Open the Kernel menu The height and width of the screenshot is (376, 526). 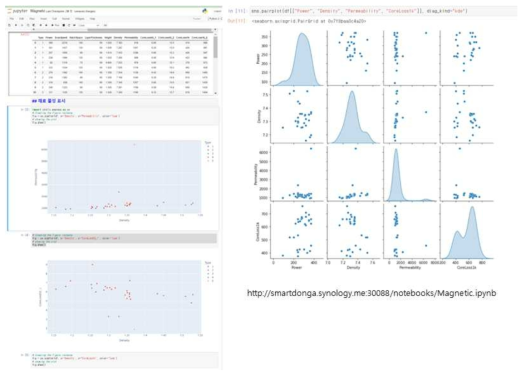click(x=66, y=19)
